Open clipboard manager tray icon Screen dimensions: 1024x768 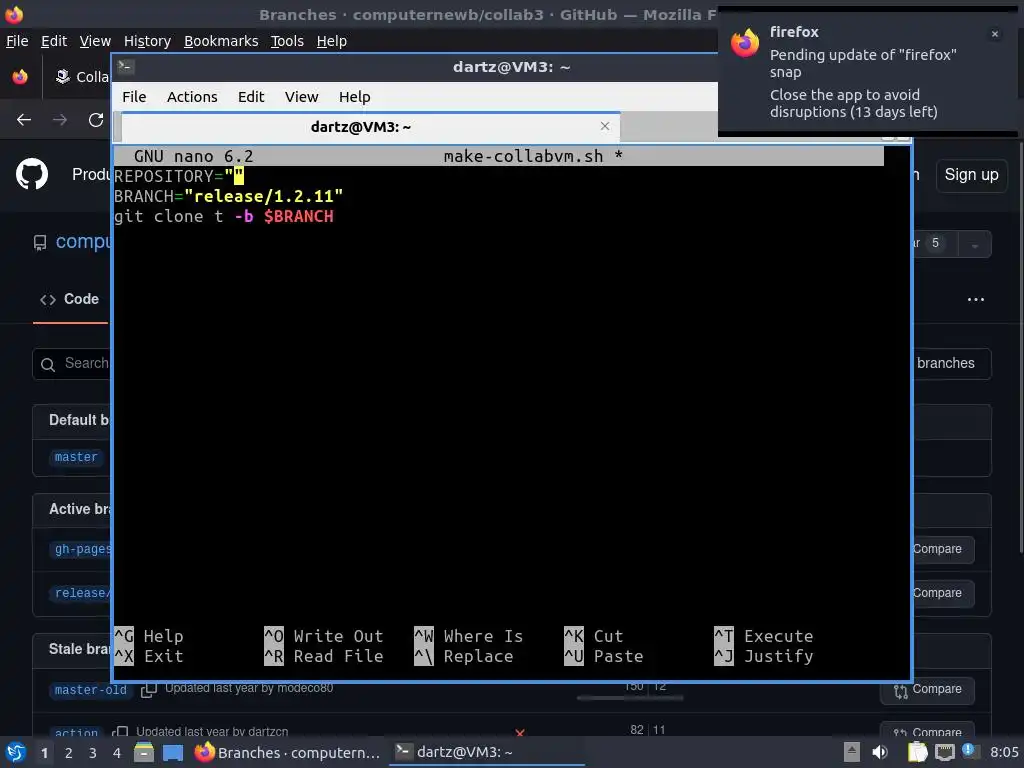click(x=917, y=752)
